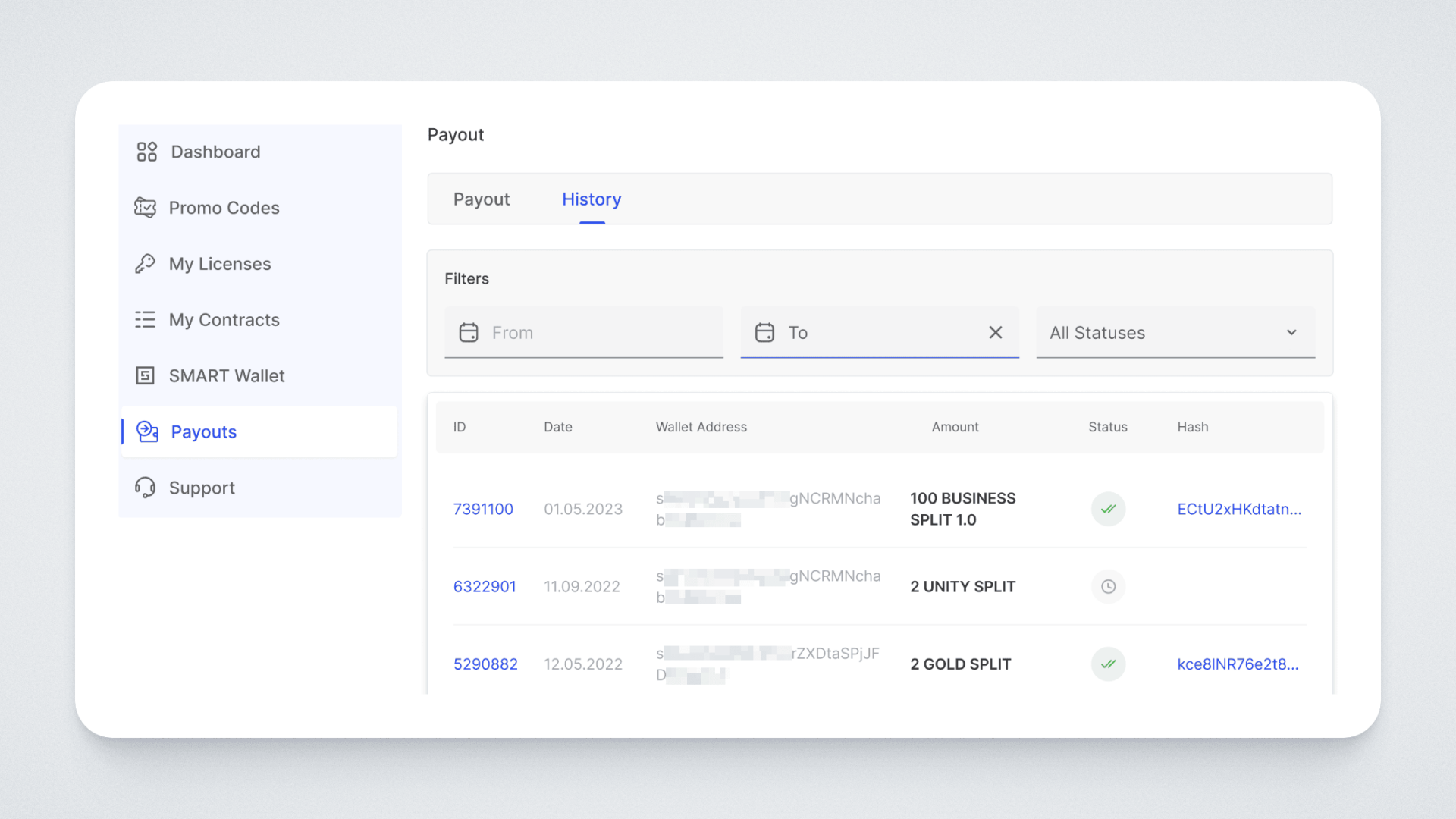Click completed checkmark status for 7391100
Viewport: 1456px width, 819px height.
pyautogui.click(x=1108, y=509)
